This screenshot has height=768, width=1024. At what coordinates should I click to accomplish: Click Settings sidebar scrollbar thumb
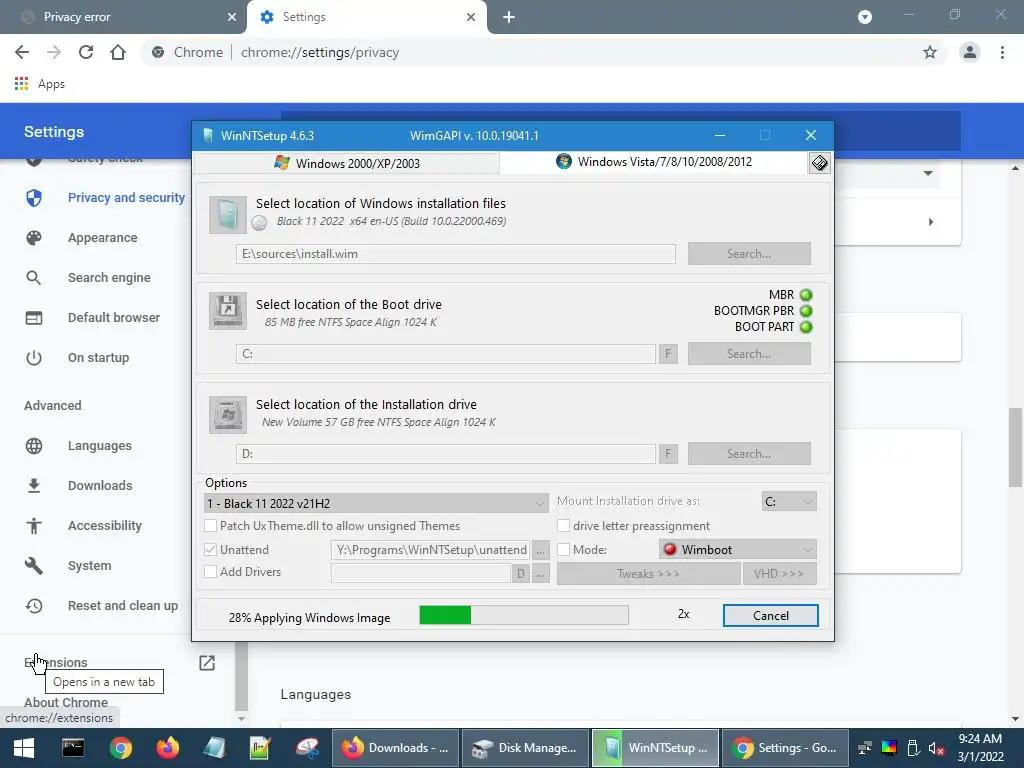[x=241, y=676]
